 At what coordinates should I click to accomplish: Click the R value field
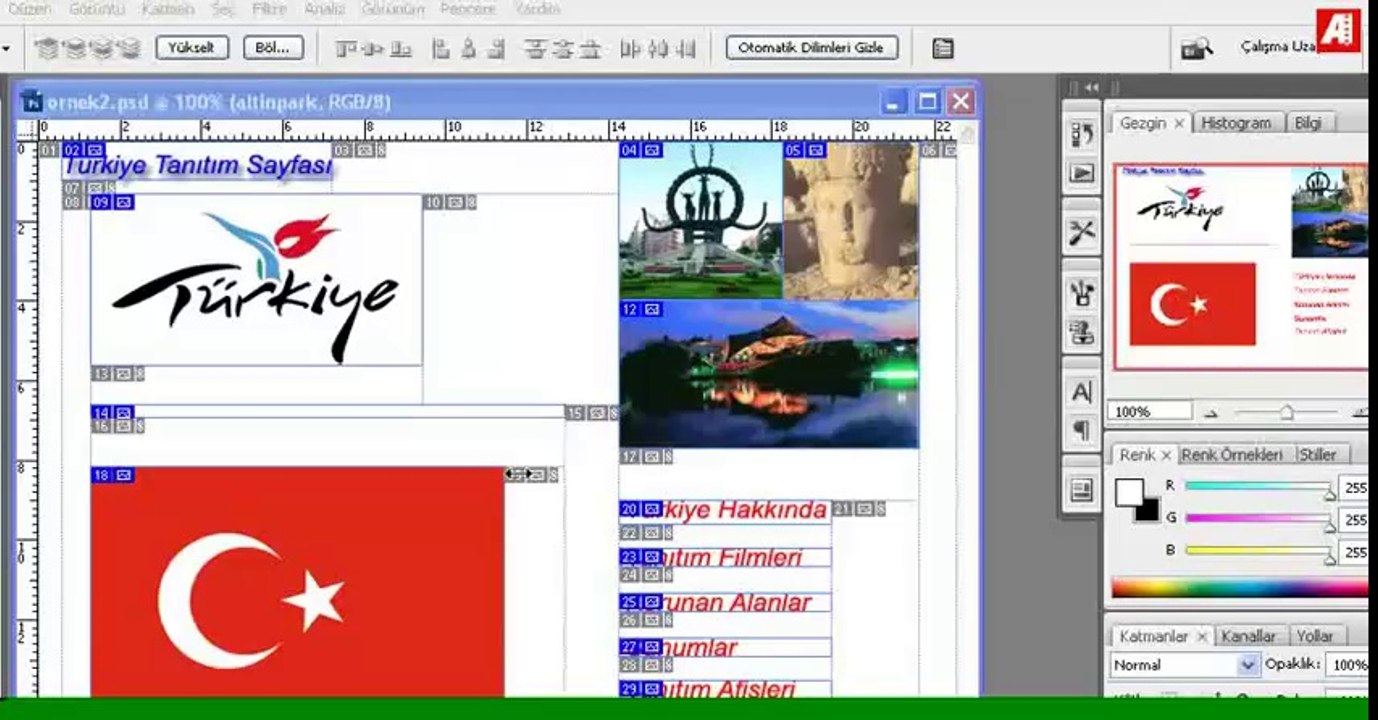pos(1353,488)
